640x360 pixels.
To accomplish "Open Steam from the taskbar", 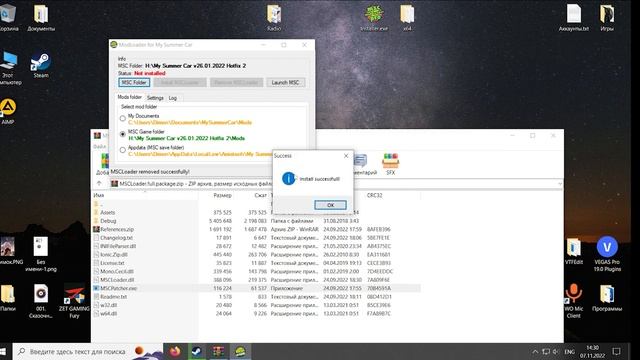I will coord(197,351).
